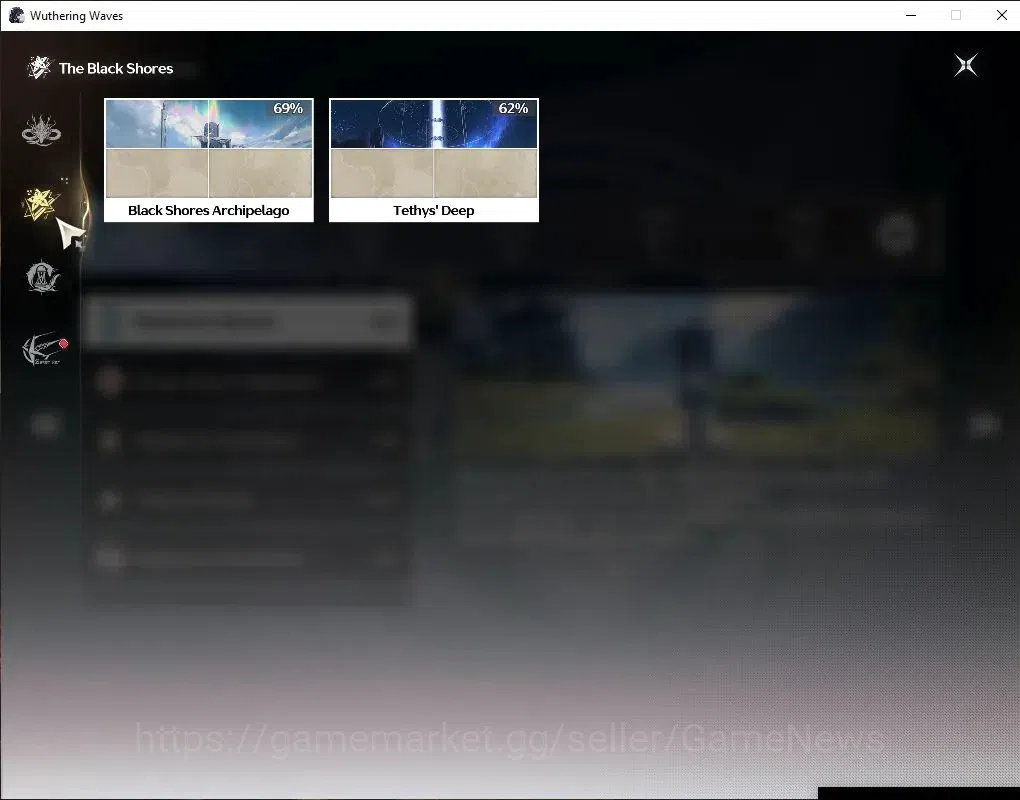
Task: Open the Black Shores Archipelago region card
Action: (209, 160)
